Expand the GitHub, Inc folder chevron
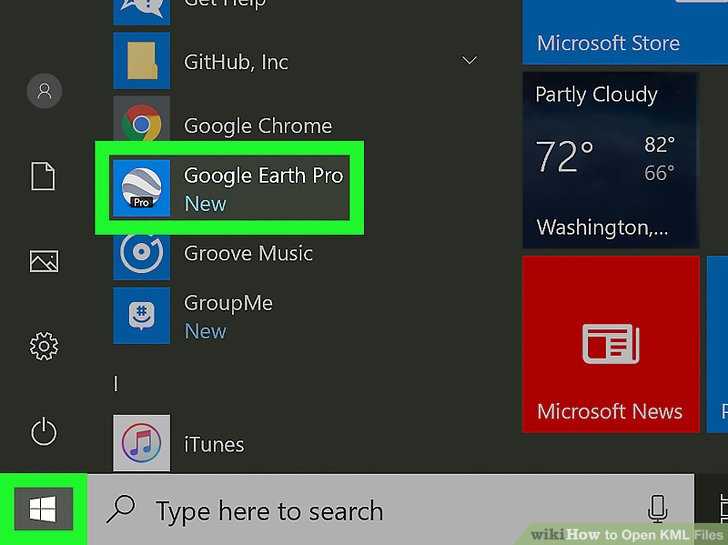This screenshot has width=728, height=545. tap(469, 60)
